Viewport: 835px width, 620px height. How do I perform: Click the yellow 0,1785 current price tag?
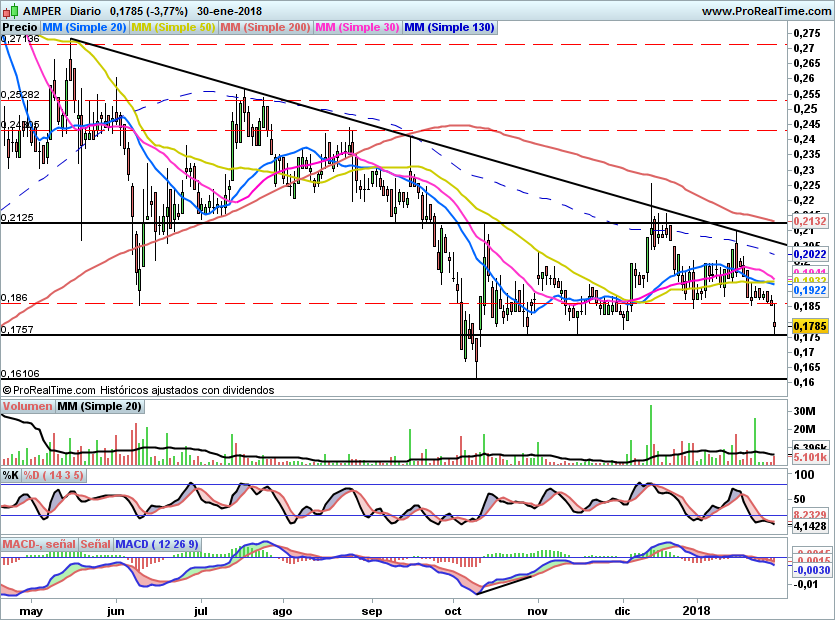point(808,326)
